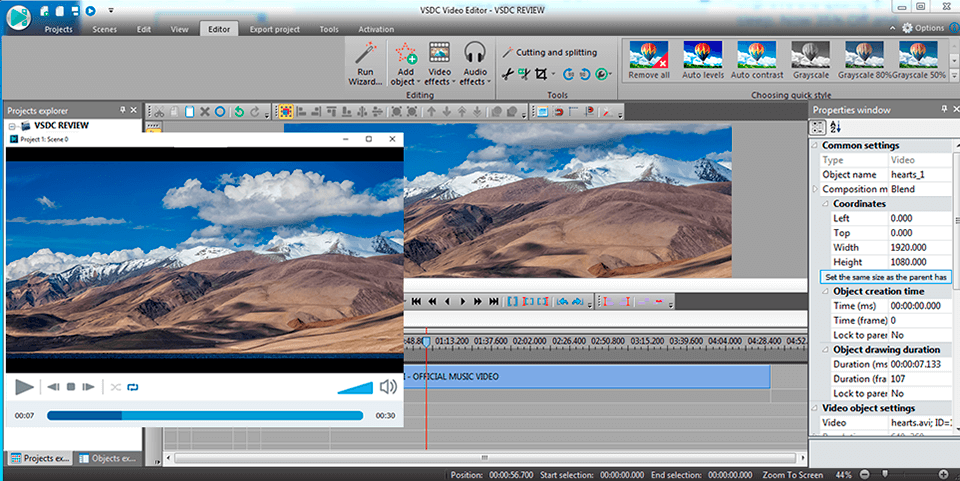Viewport: 960px width, 481px height.
Task: Toggle the highlighted selection mode icon
Action: tap(285, 112)
